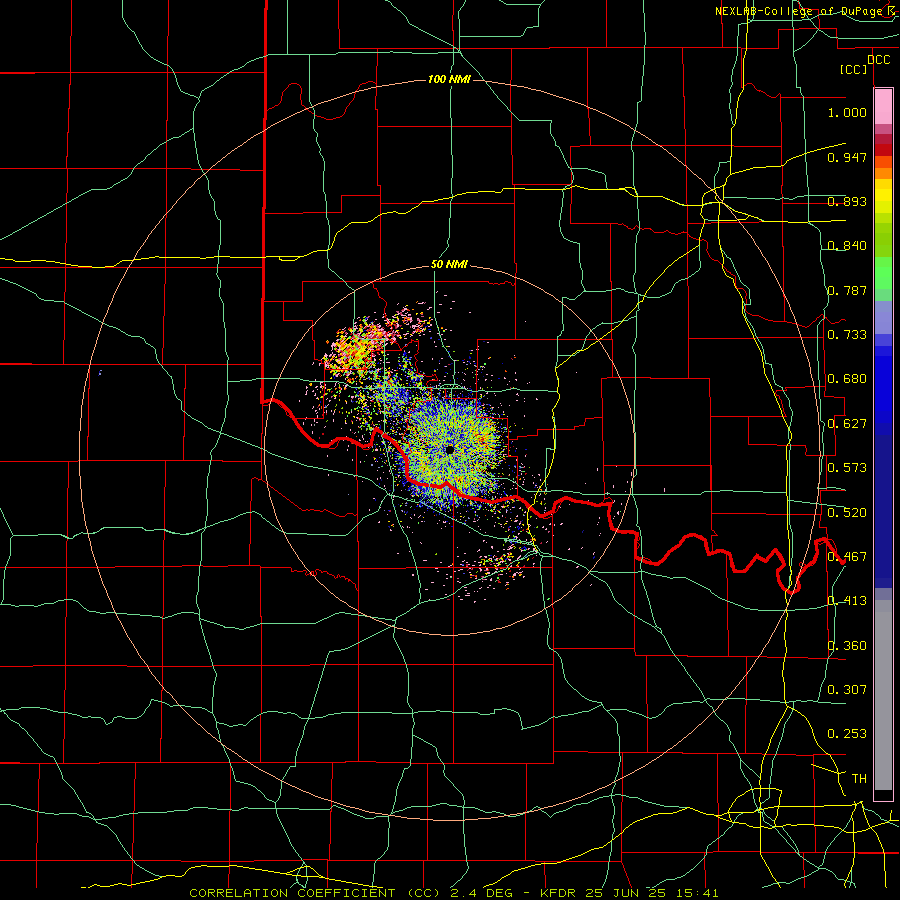Click the 0.360 scale value

tap(847, 646)
